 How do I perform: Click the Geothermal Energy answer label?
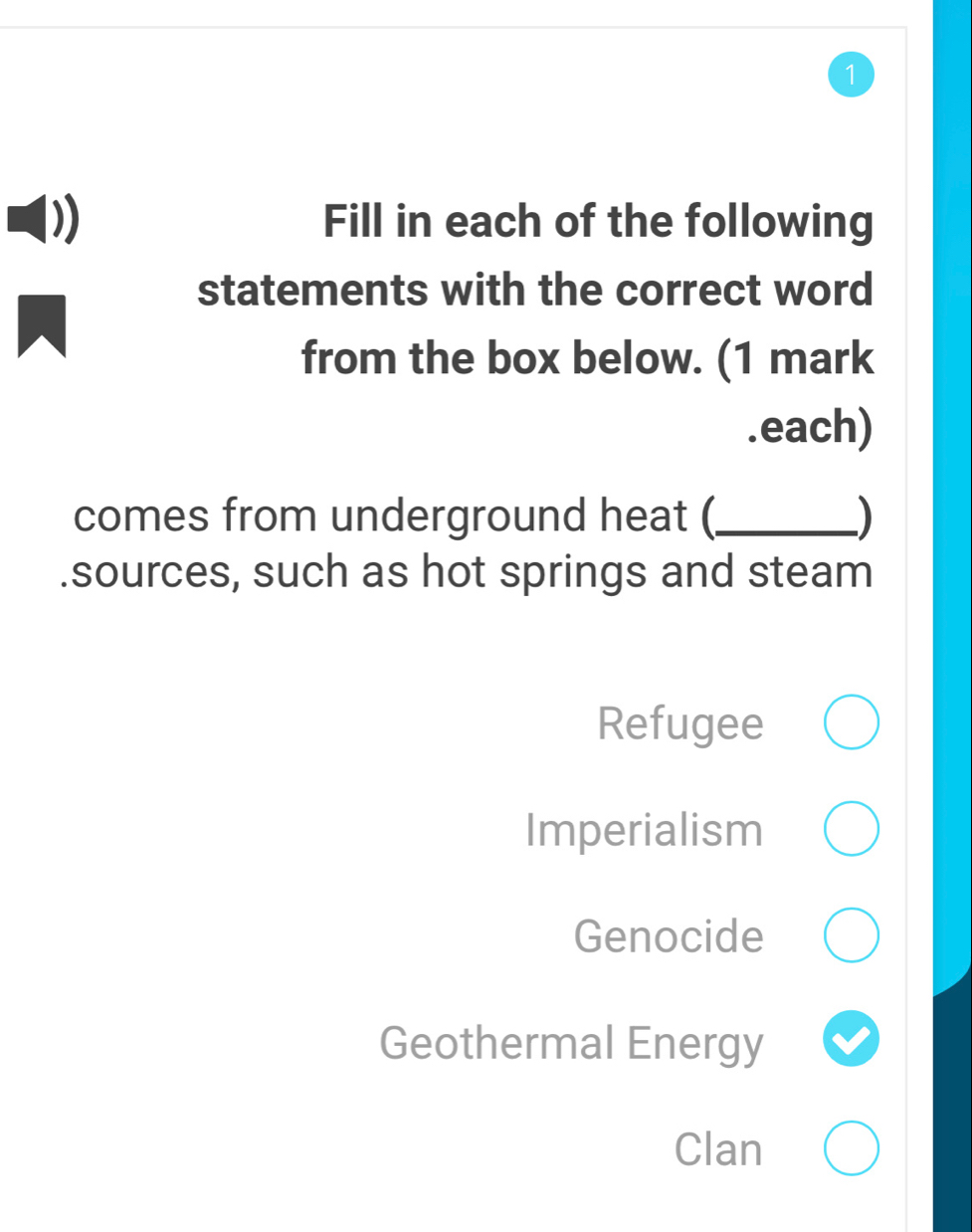click(x=571, y=1043)
